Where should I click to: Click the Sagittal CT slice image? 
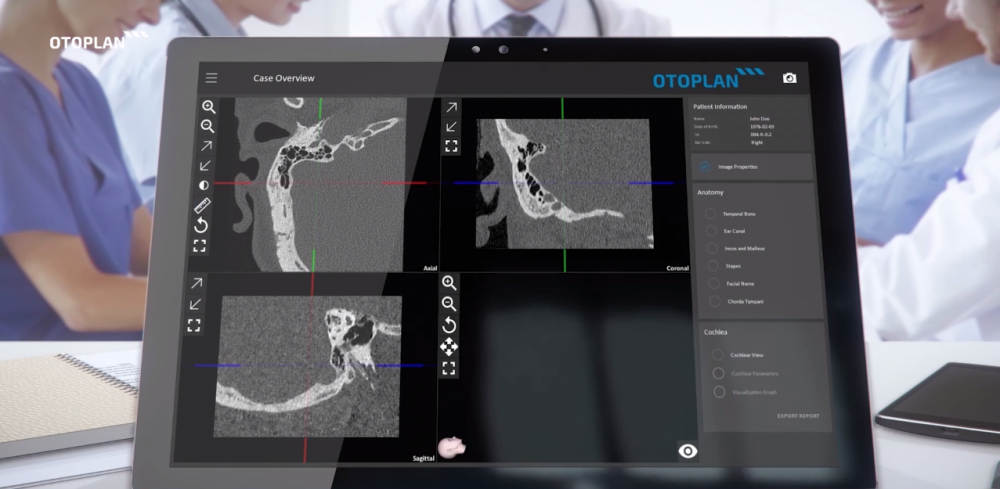pos(307,366)
